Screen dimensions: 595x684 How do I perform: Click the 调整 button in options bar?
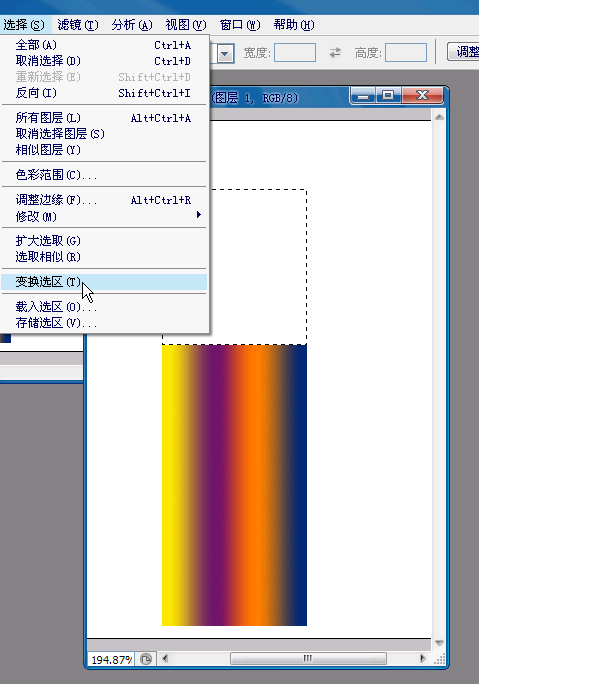click(463, 52)
